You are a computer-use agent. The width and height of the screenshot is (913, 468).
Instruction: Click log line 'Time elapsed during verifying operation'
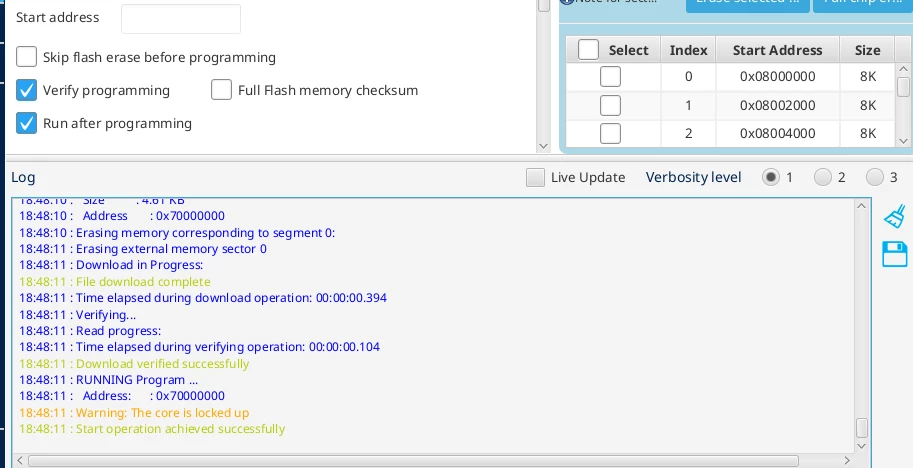coord(199,347)
